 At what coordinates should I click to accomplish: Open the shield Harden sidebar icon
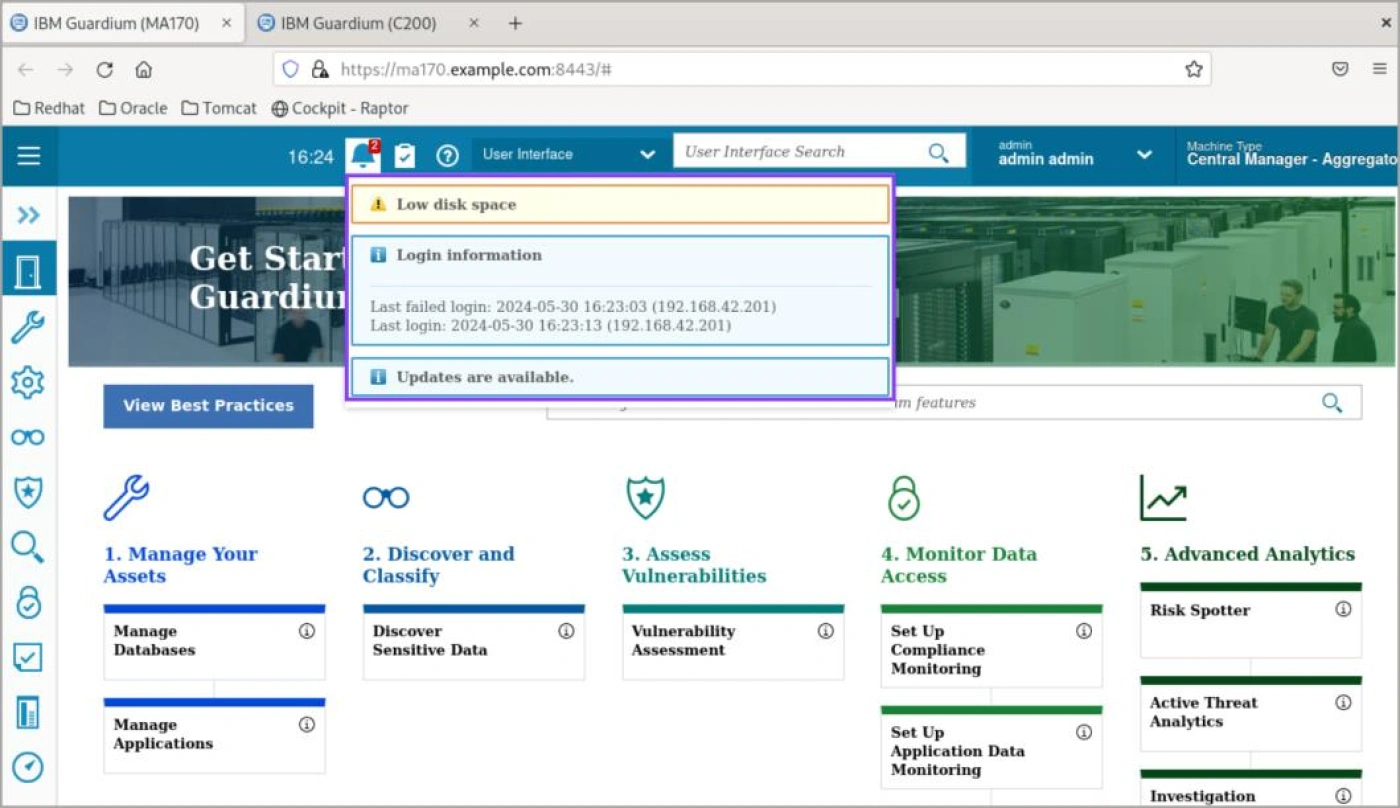coord(28,492)
